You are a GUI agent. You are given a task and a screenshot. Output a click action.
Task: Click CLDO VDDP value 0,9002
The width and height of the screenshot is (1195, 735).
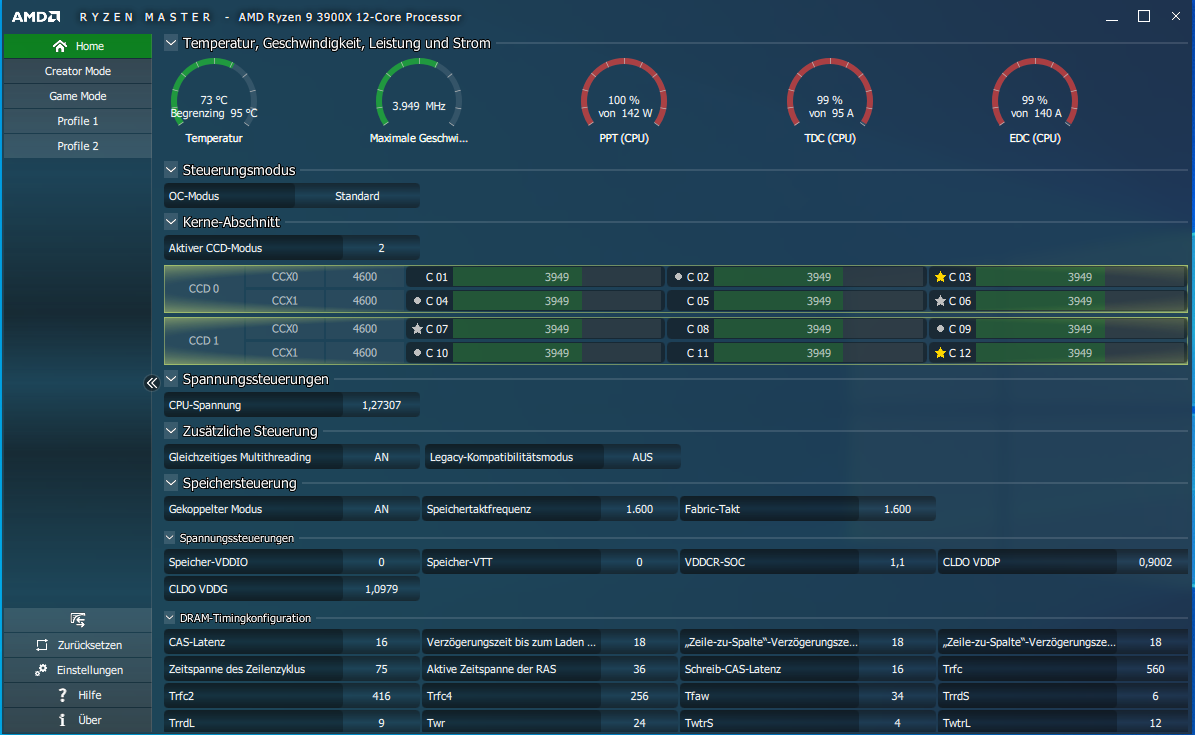(1155, 562)
